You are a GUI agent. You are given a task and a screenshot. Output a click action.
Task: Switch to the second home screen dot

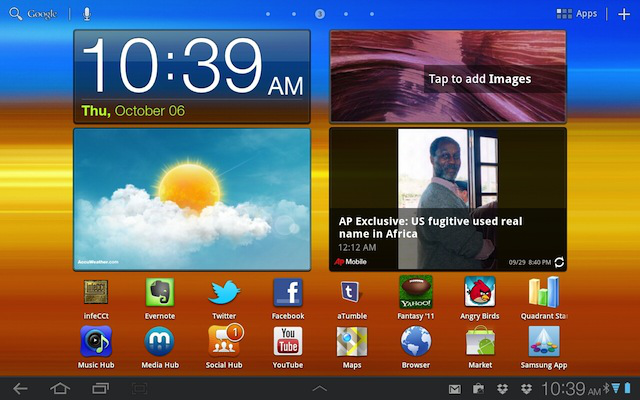tap(294, 14)
